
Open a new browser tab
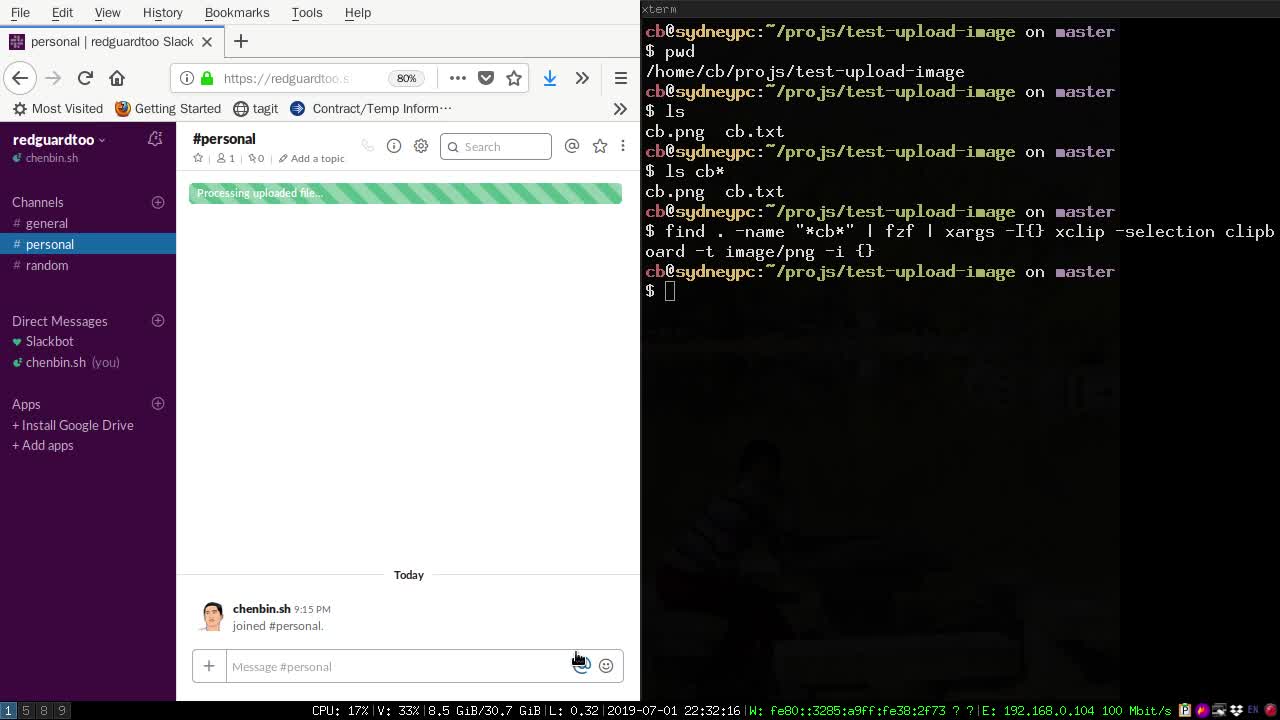[241, 41]
